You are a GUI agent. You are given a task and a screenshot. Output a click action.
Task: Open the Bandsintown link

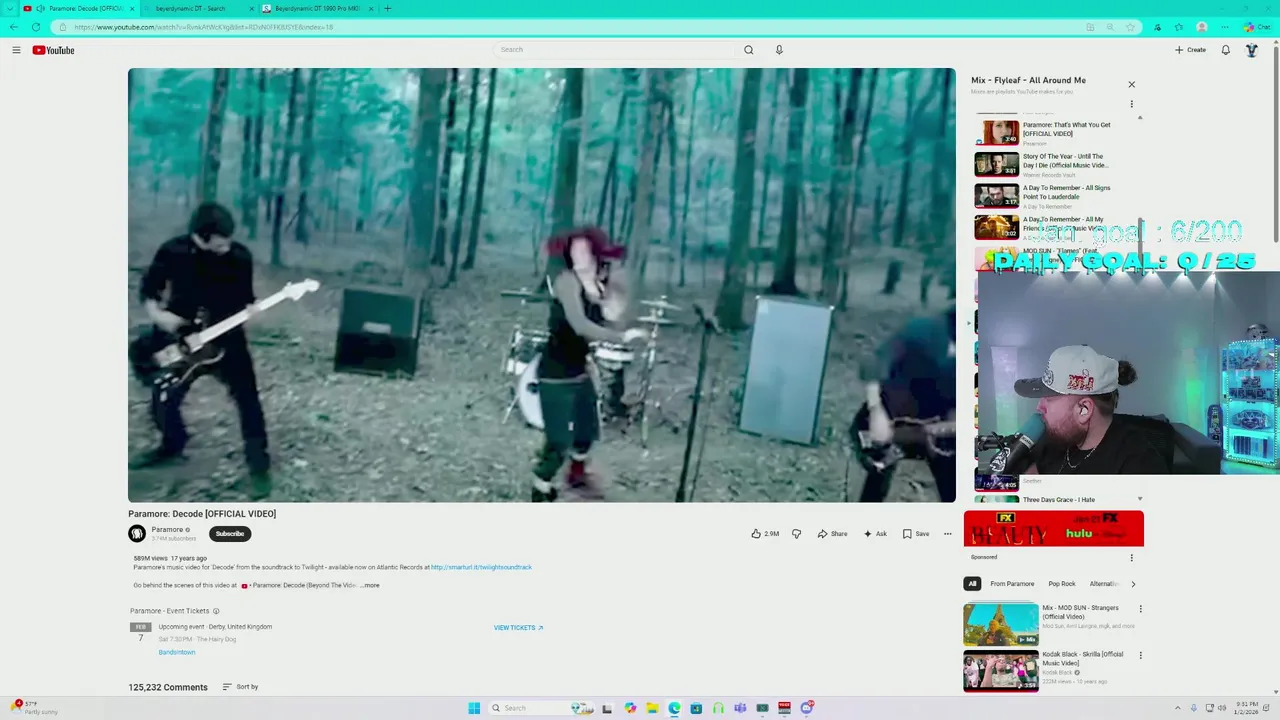point(177,652)
